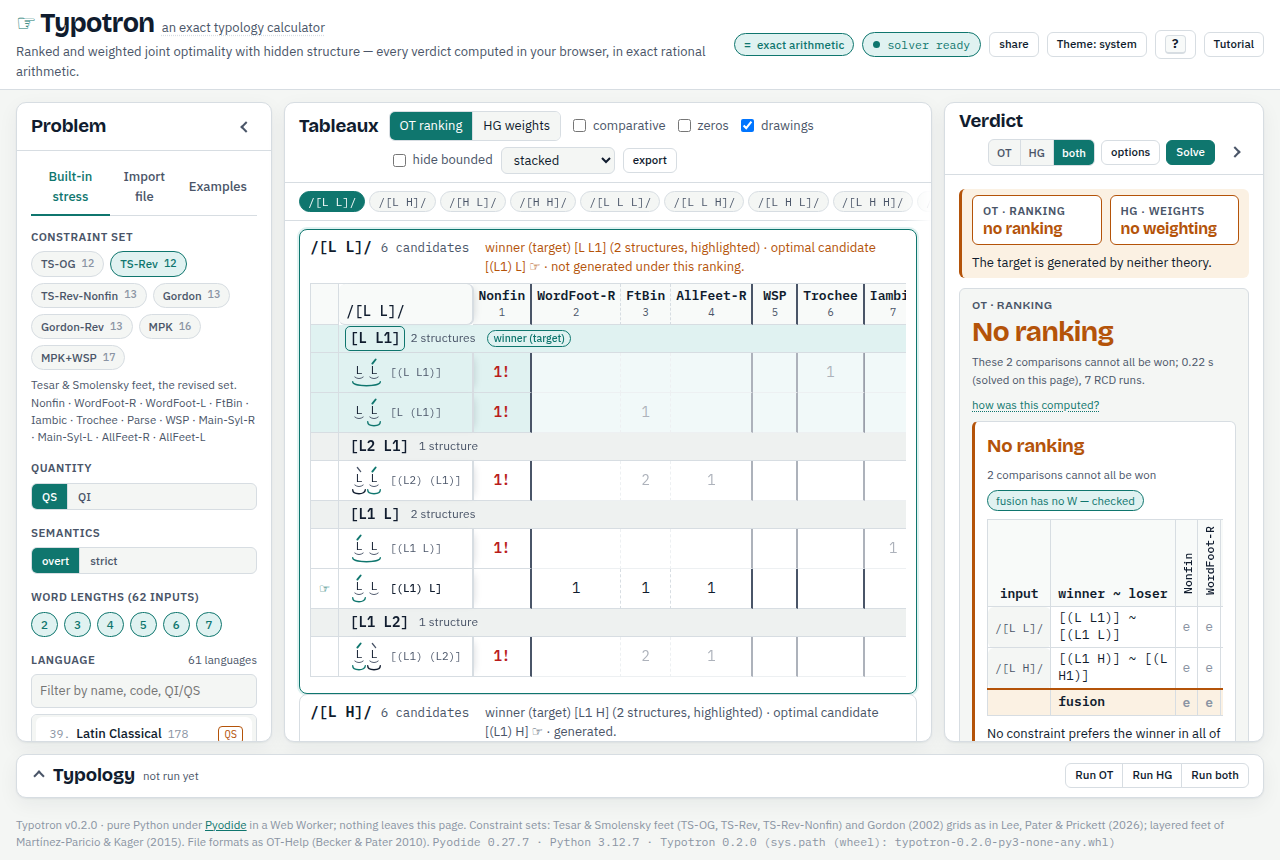Click the pointing hand optimal-candidate marker
The height and width of the screenshot is (860, 1280).
pos(324,588)
